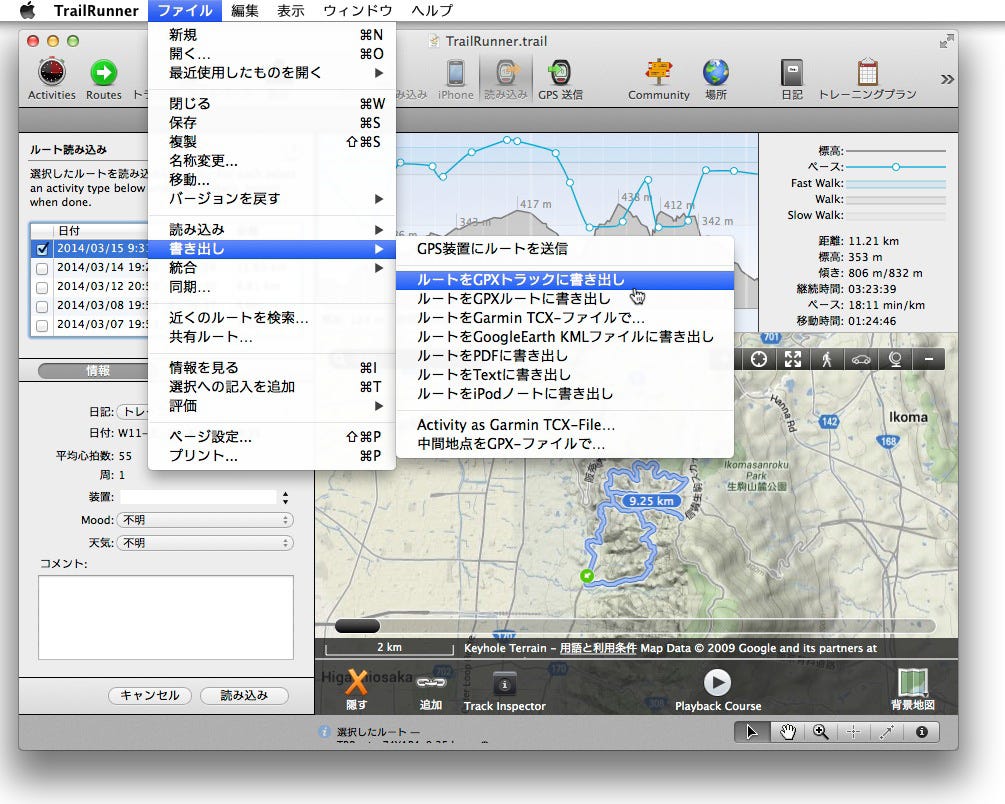This screenshot has height=804, width=1005.
Task: Click into the コメント text box
Action: (x=166, y=617)
